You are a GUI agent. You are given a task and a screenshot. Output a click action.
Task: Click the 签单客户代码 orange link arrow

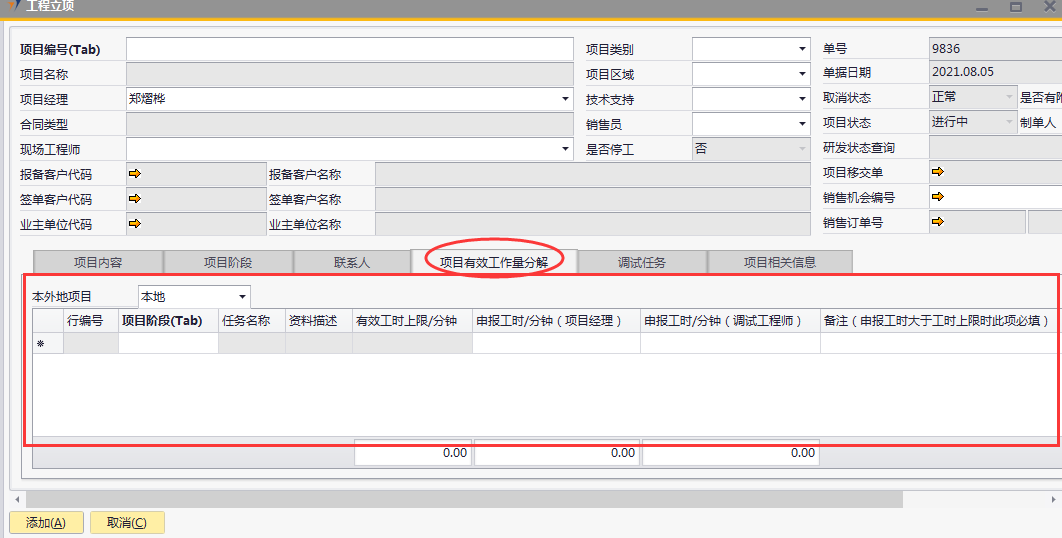pyautogui.click(x=136, y=198)
